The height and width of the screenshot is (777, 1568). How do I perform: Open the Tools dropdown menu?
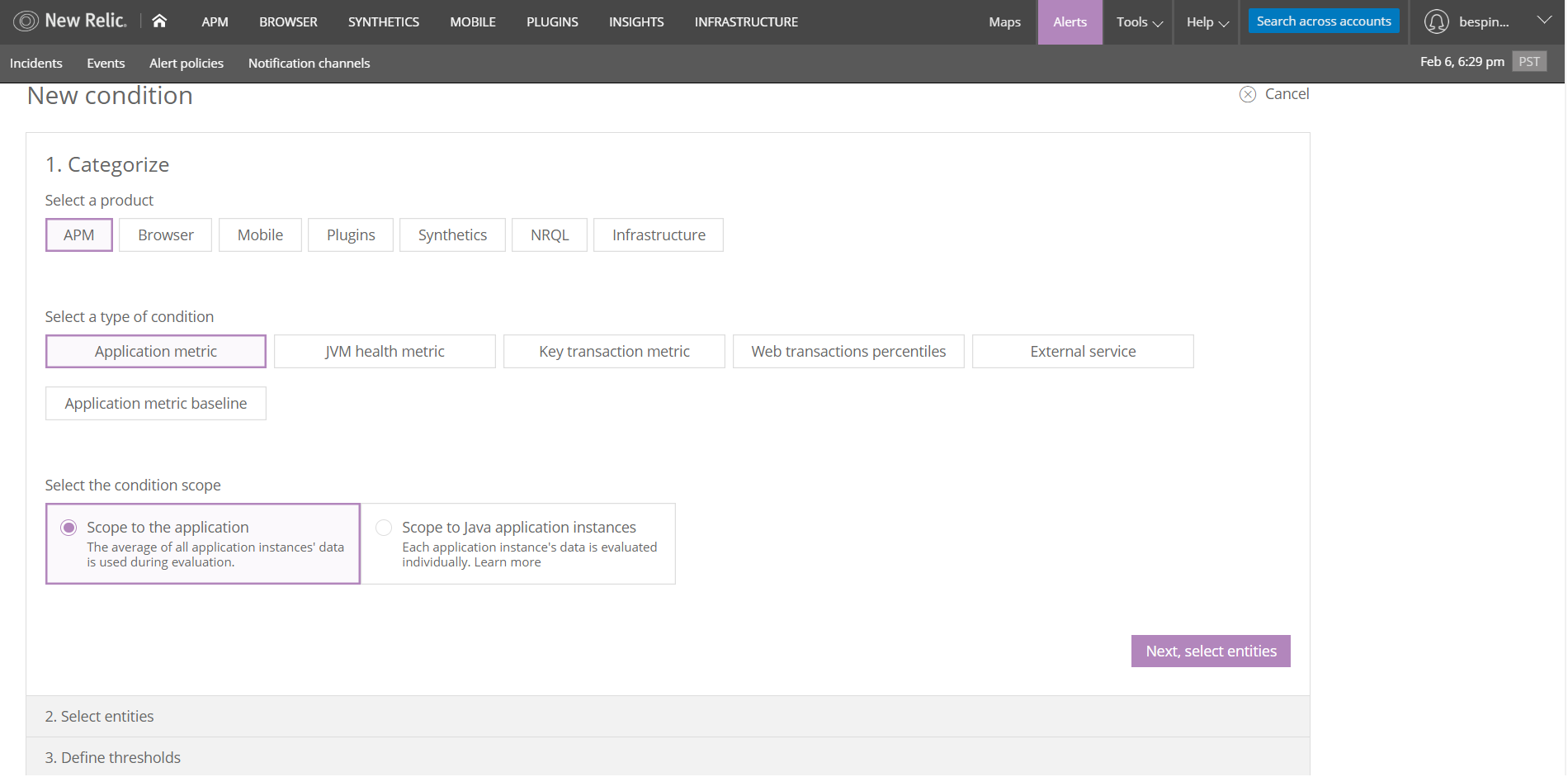pos(1139,22)
